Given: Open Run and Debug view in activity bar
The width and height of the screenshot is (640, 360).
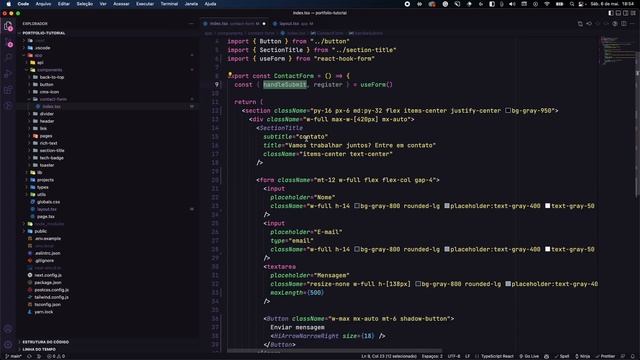Looking at the screenshot, I should tap(8, 74).
